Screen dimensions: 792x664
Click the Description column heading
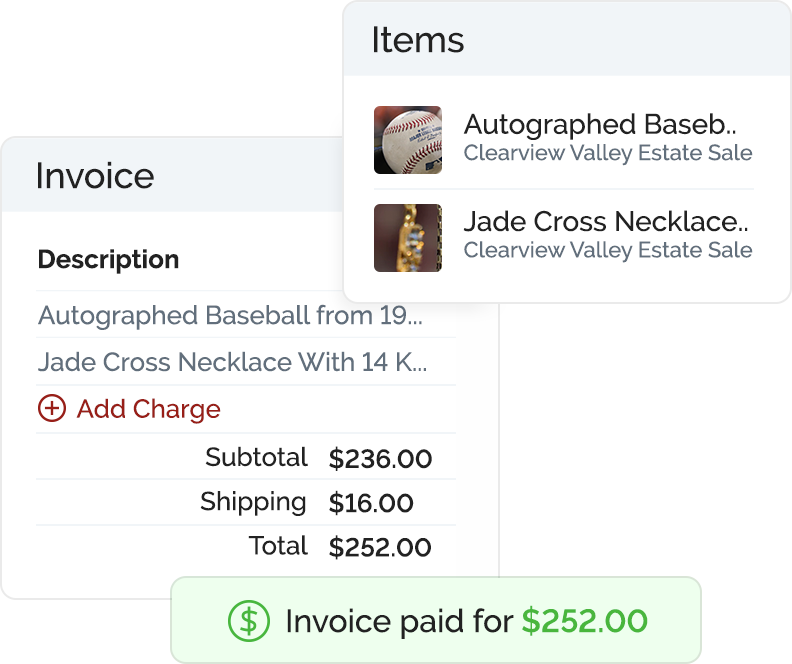pyautogui.click(x=109, y=260)
